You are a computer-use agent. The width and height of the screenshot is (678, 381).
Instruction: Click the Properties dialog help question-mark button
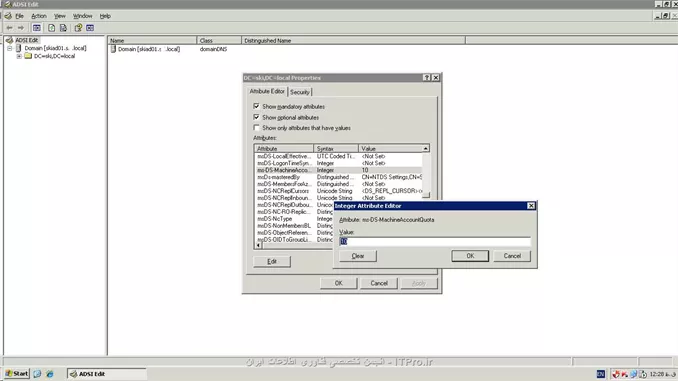tap(427, 77)
